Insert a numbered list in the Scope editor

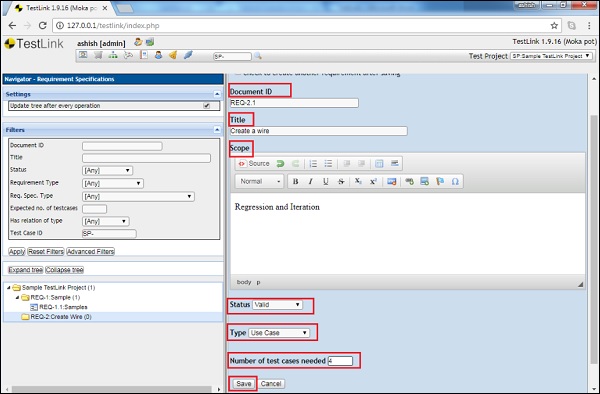[313, 164]
